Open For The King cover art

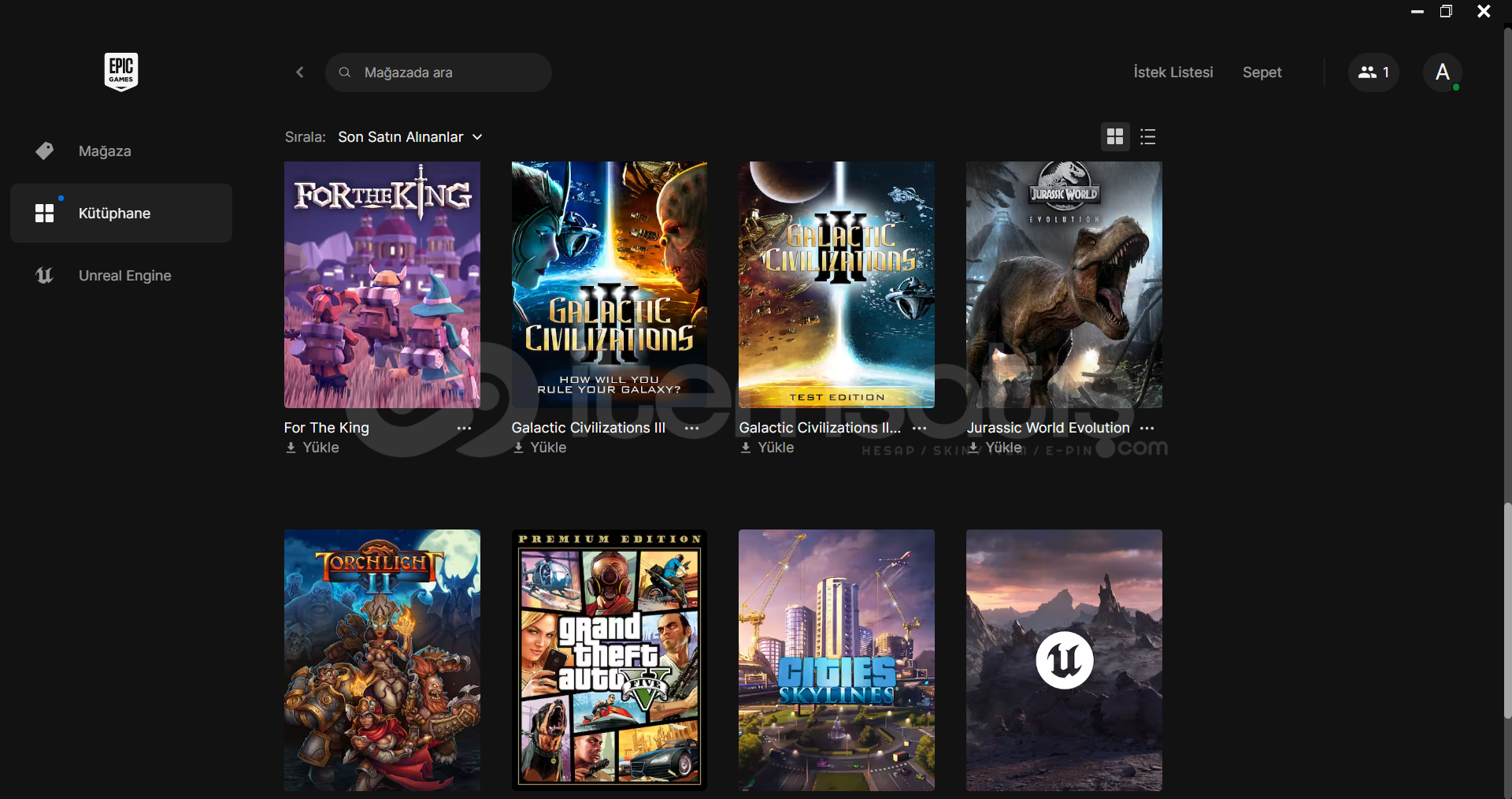(382, 284)
